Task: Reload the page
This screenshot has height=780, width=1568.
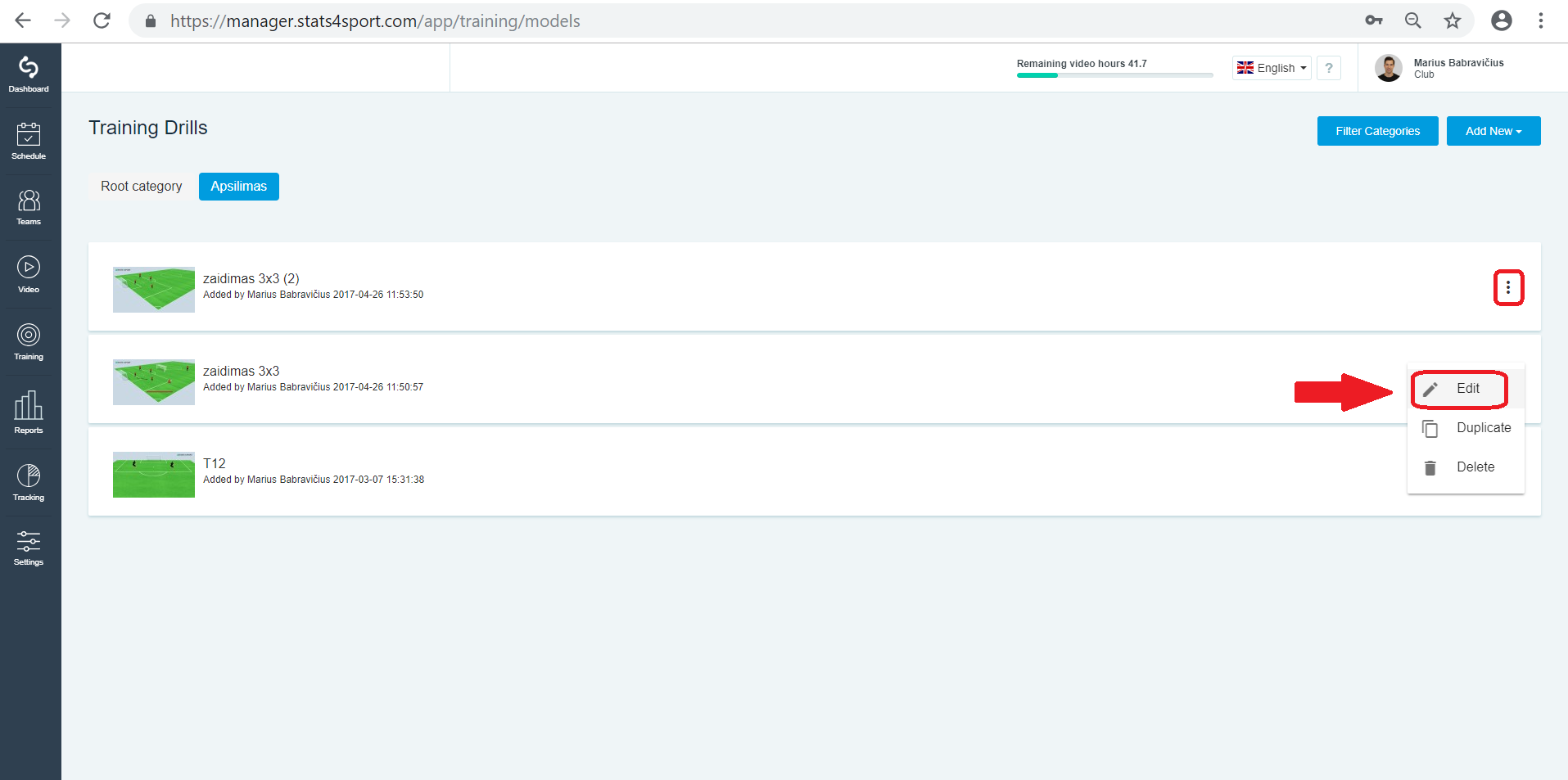Action: (102, 20)
